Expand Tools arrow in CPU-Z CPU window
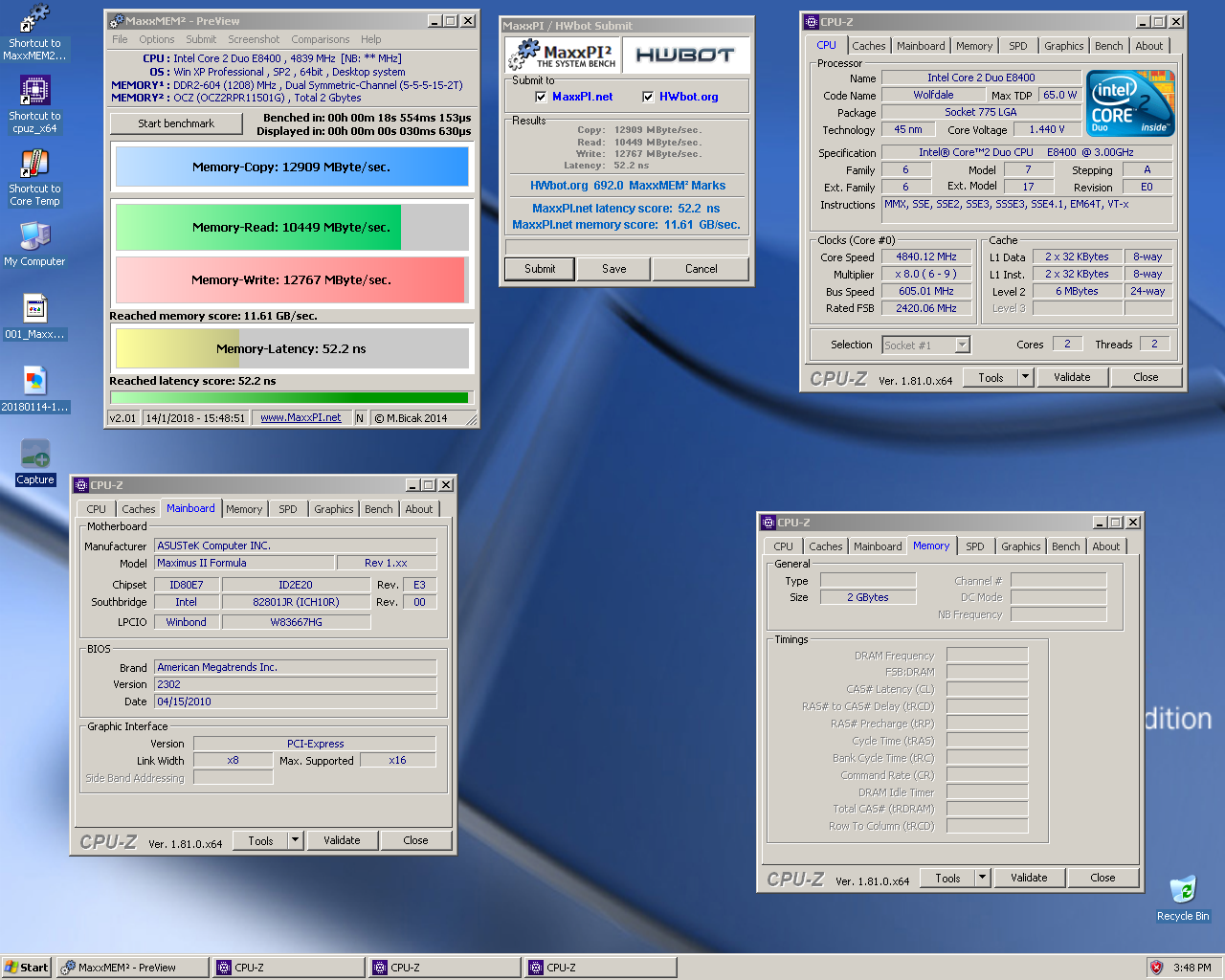Image resolution: width=1225 pixels, height=980 pixels. (x=1025, y=377)
